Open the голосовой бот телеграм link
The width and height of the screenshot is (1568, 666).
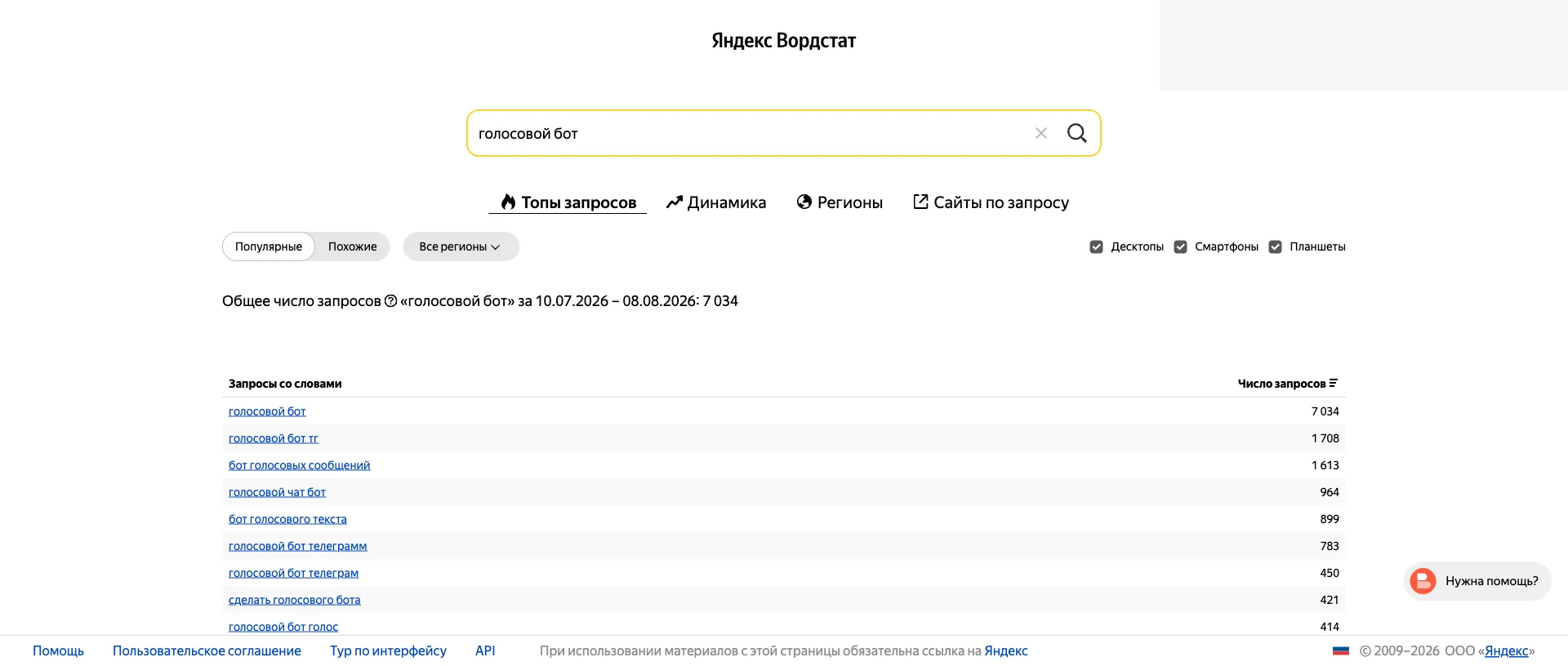point(293,573)
